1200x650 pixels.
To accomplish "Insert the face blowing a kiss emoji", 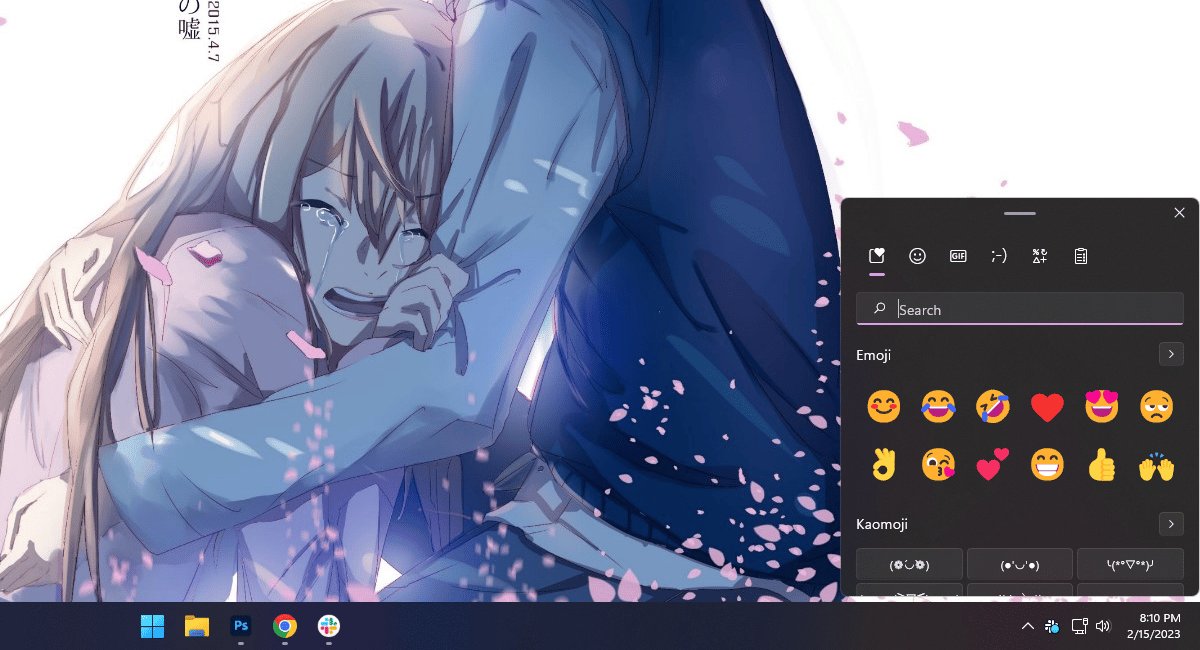I will tap(937, 465).
